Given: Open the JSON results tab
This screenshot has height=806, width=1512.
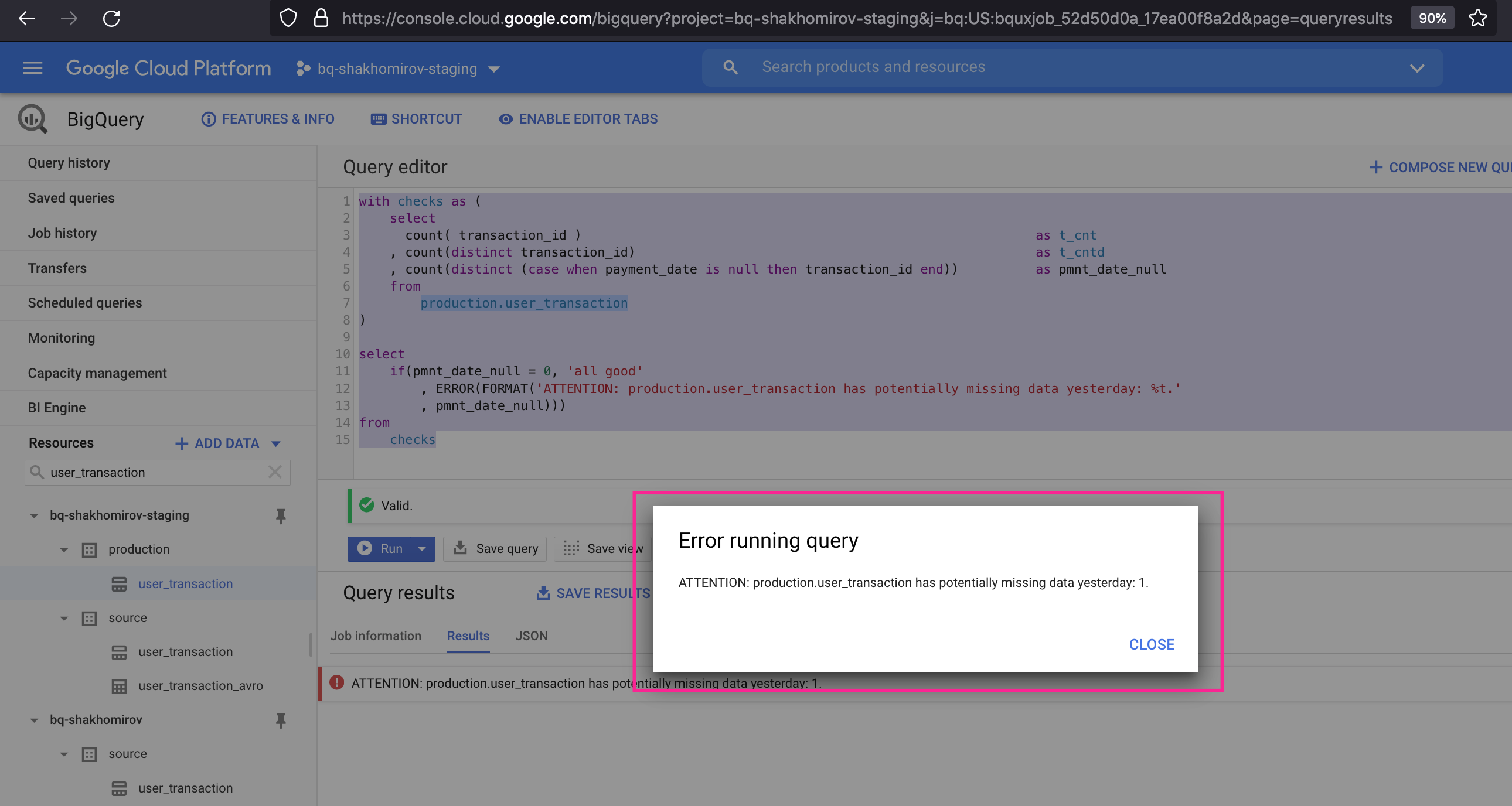Looking at the screenshot, I should tap(531, 636).
